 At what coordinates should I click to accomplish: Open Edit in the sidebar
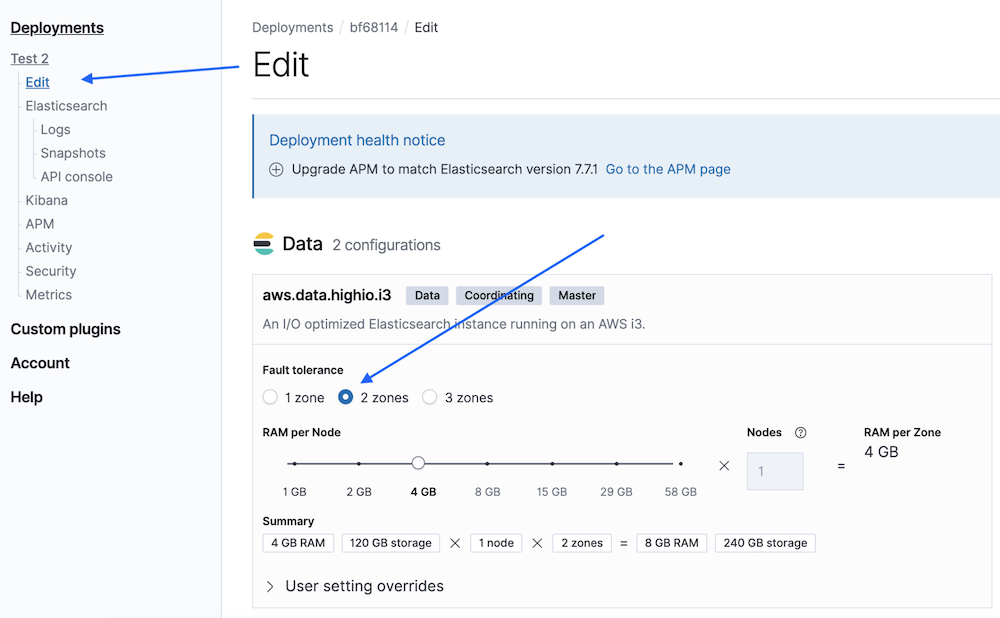pyautogui.click(x=38, y=82)
